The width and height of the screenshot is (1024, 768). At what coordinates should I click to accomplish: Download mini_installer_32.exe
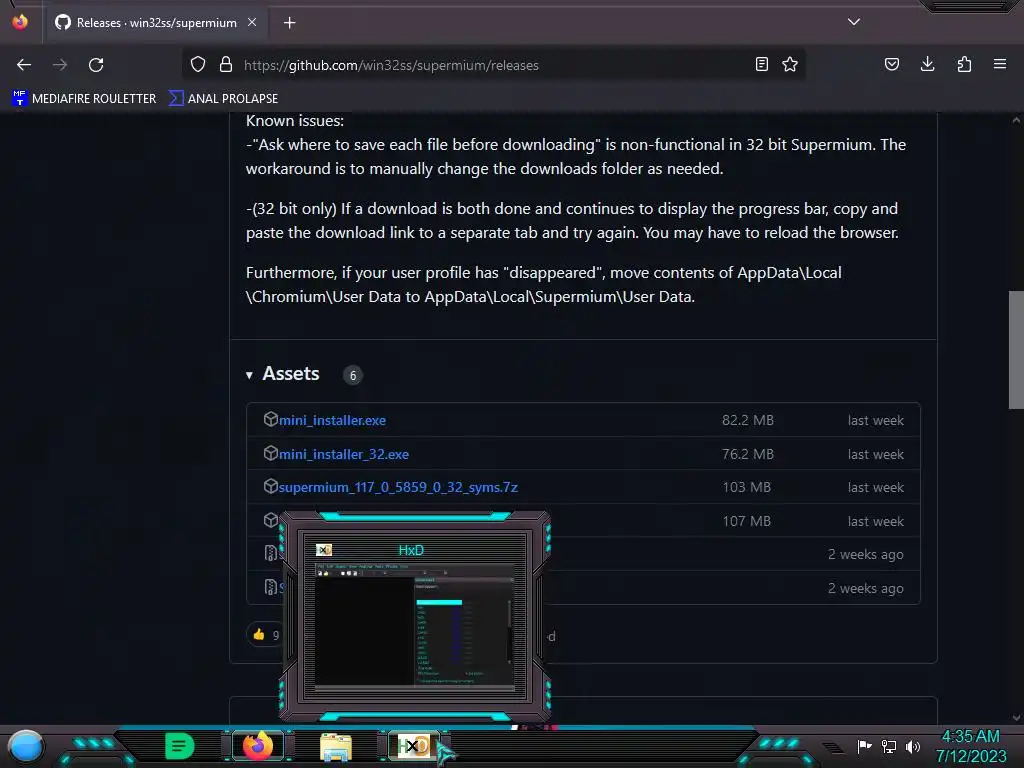pyautogui.click(x=344, y=455)
